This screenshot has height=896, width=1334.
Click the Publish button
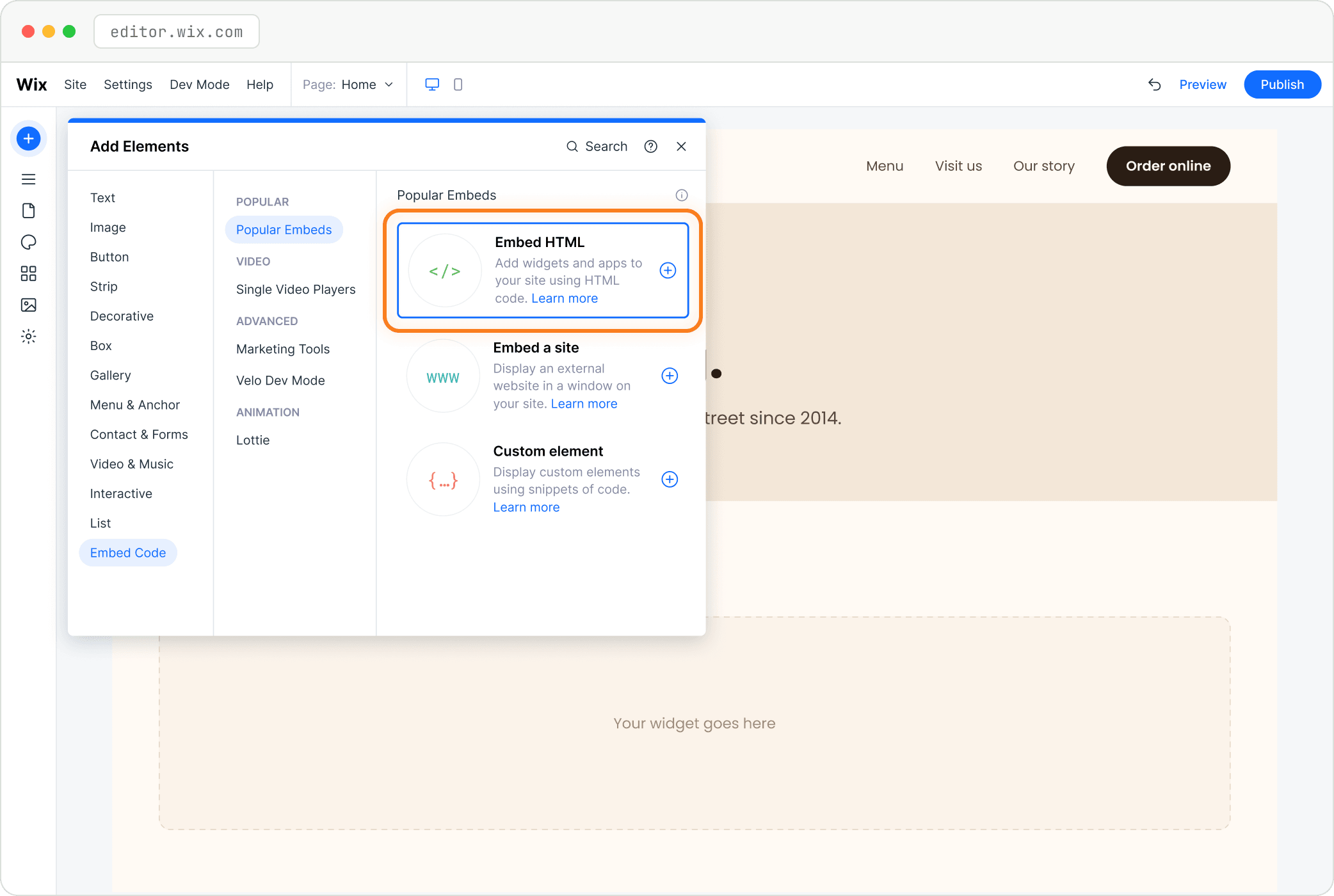click(x=1282, y=84)
